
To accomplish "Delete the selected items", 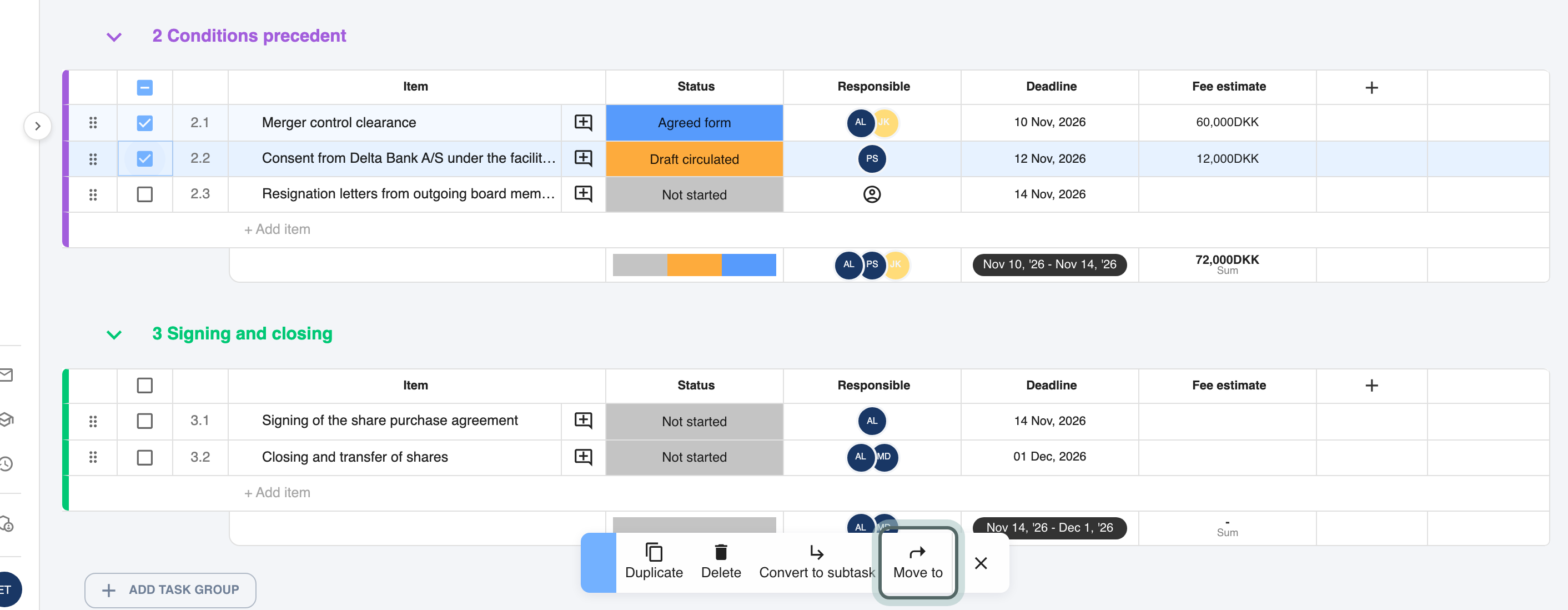I will point(721,562).
